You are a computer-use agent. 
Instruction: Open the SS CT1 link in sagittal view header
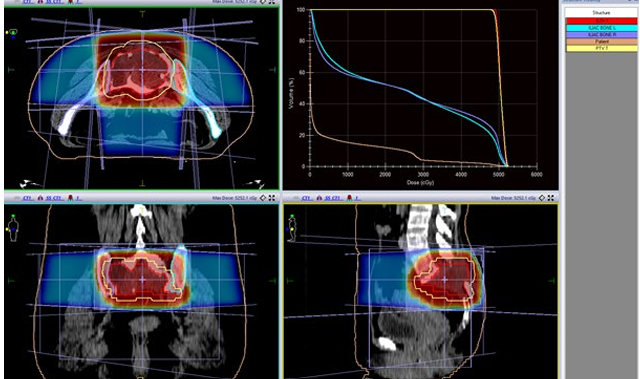pos(334,198)
